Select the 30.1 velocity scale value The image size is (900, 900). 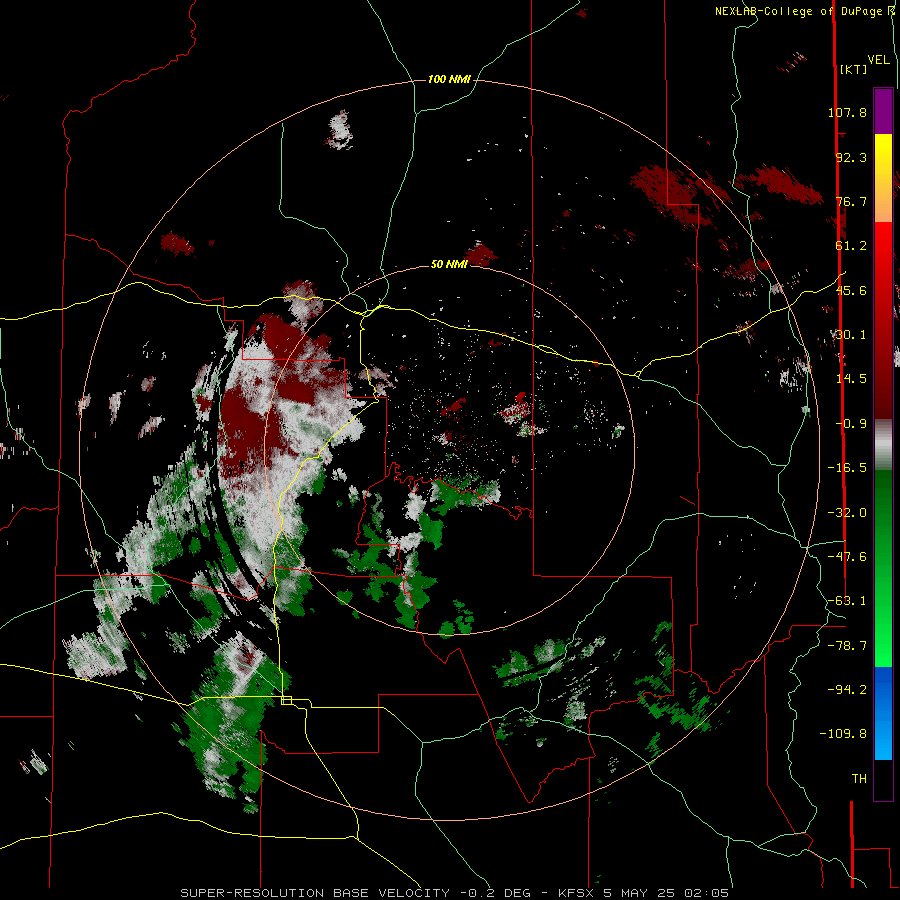pos(851,335)
